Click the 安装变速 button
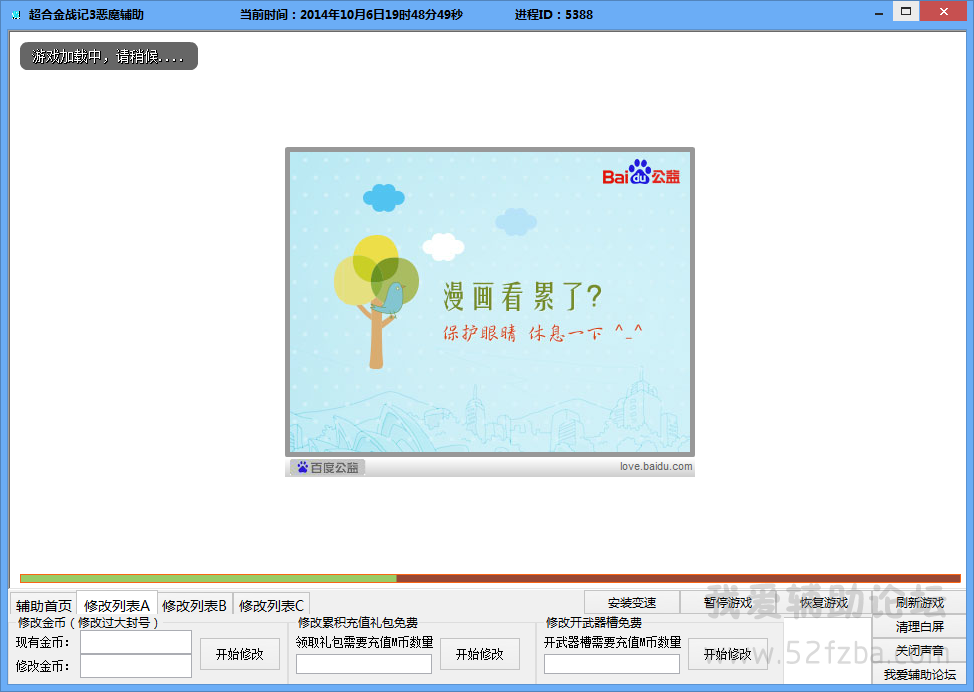Image resolution: width=974 pixels, height=692 pixels. coord(632,602)
